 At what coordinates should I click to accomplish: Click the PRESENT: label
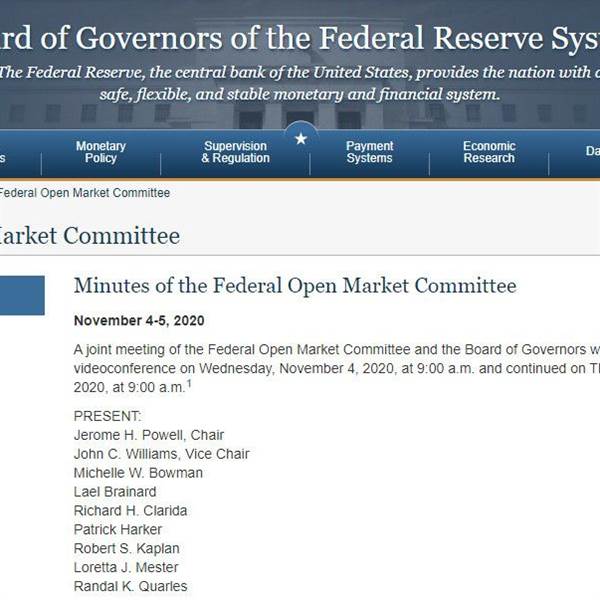click(x=108, y=416)
